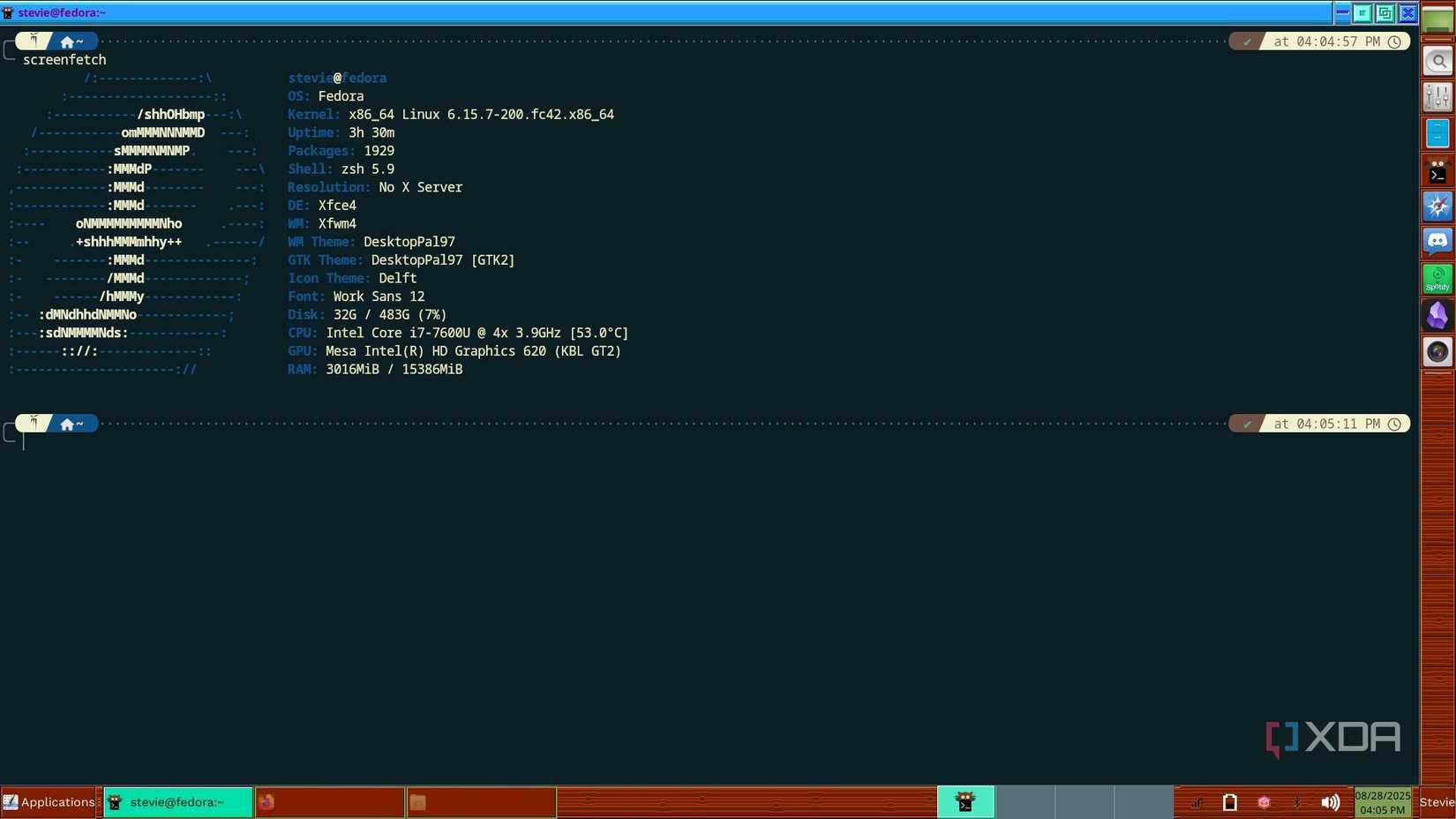Viewport: 1456px width, 819px height.
Task: Click the checkmark status next to 04:05:11 PM
Action: pos(1247,424)
